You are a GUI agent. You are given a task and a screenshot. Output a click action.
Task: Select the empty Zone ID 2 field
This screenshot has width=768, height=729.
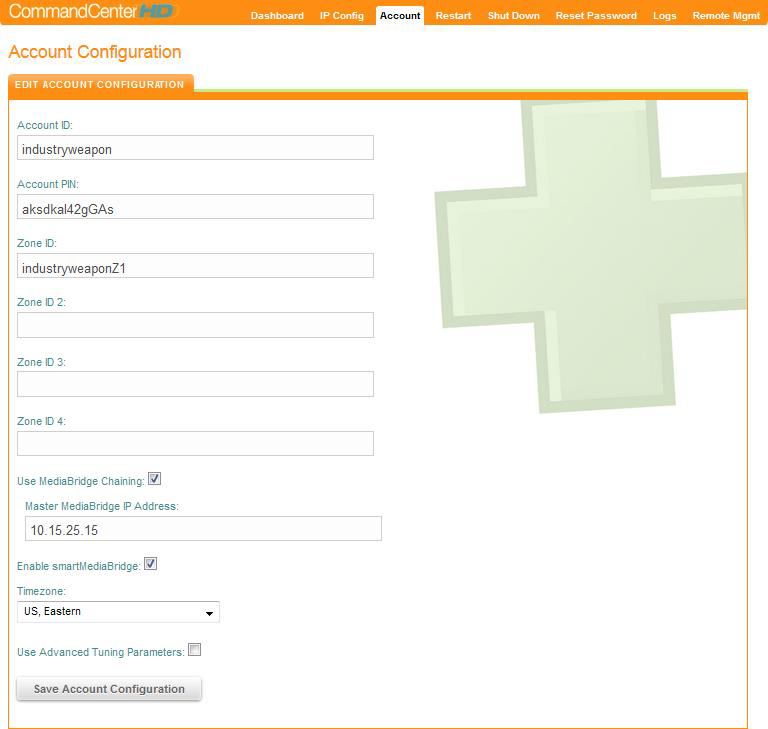point(195,325)
